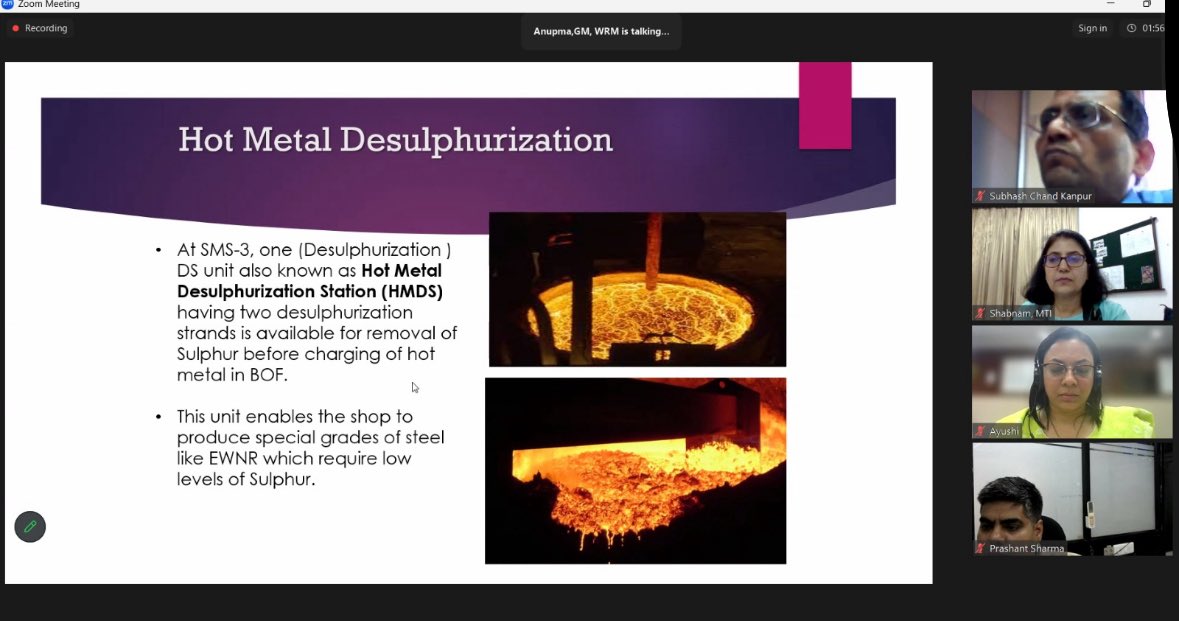Click muted mic icon on Prashant Sharma

(x=980, y=549)
